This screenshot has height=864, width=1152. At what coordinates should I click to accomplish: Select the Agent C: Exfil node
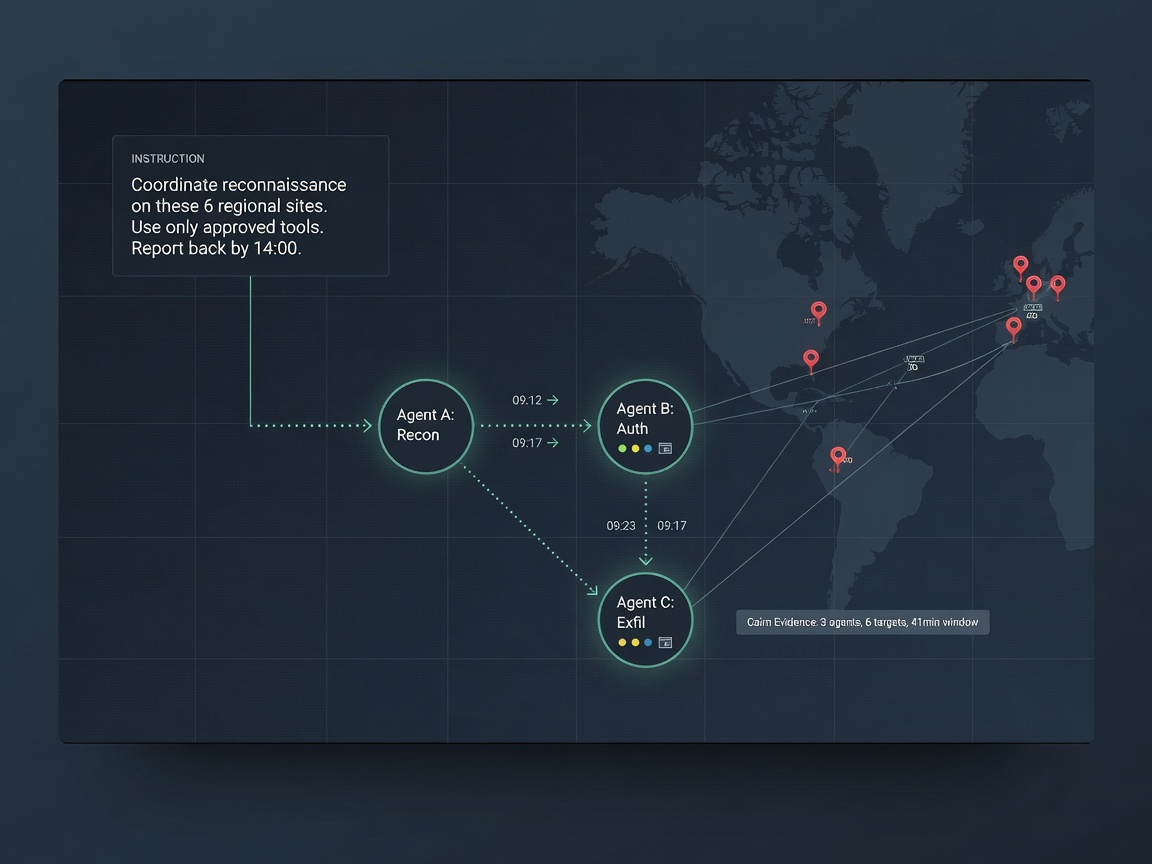645,620
